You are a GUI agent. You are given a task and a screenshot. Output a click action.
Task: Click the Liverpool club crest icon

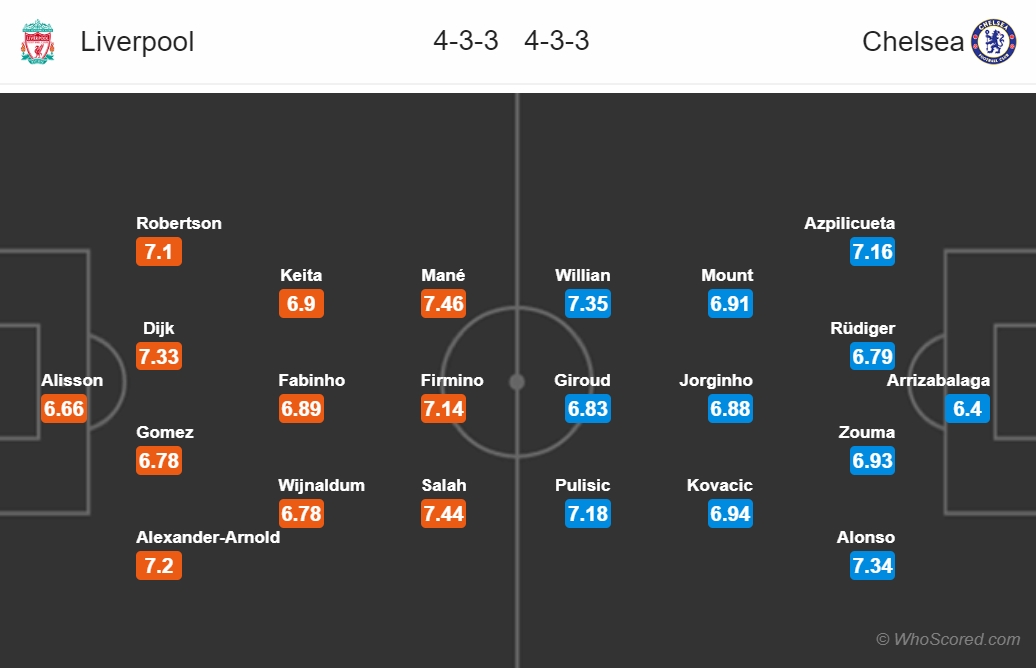point(38,41)
